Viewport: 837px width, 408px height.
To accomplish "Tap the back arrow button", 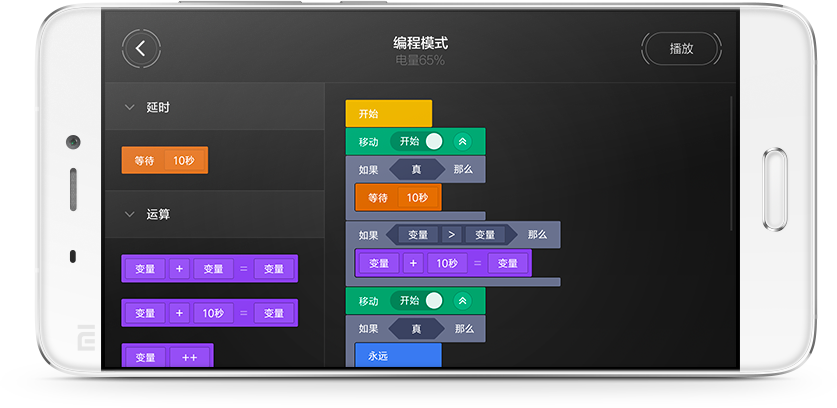I will pyautogui.click(x=141, y=48).
